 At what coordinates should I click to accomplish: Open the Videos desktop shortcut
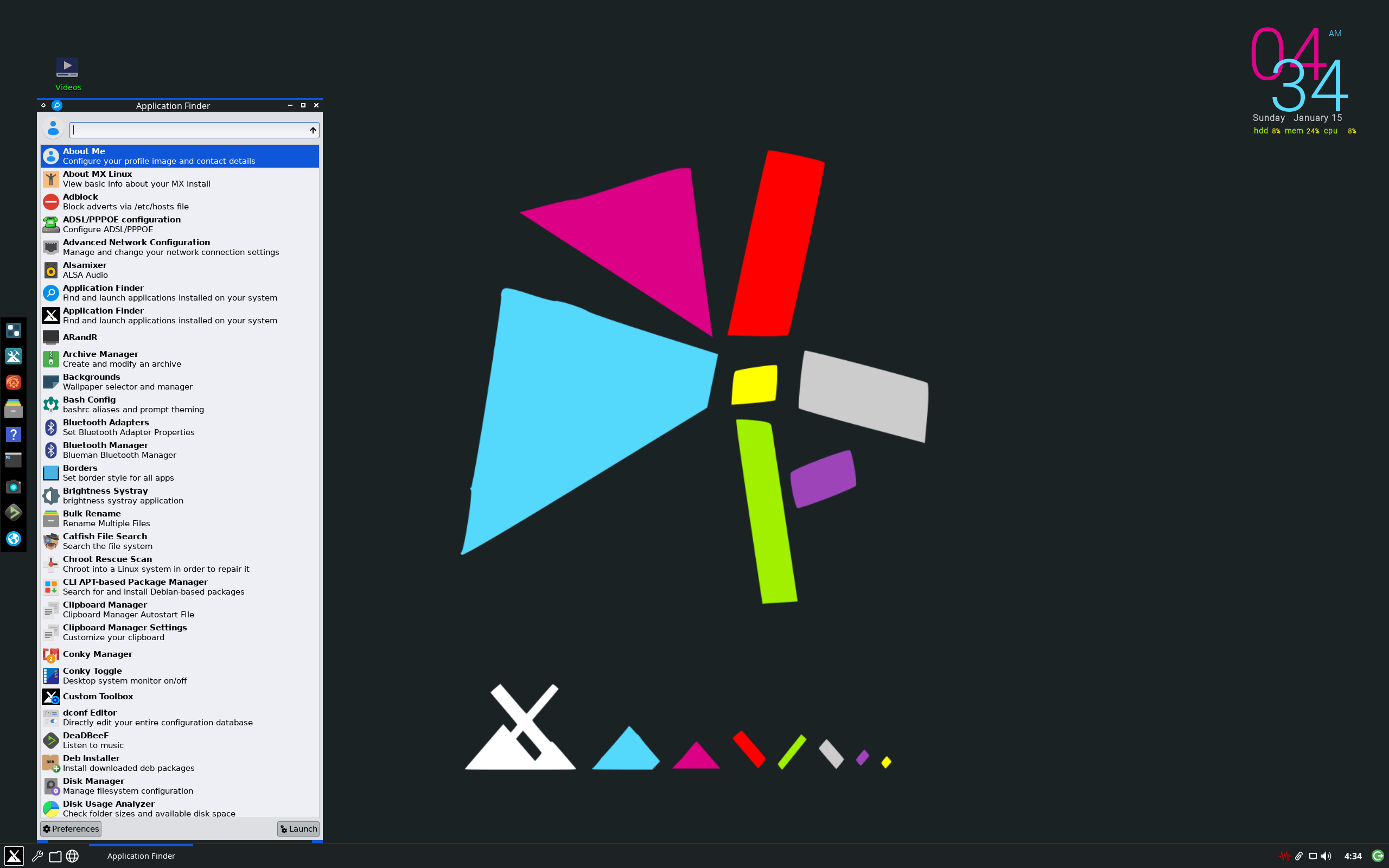(68, 74)
